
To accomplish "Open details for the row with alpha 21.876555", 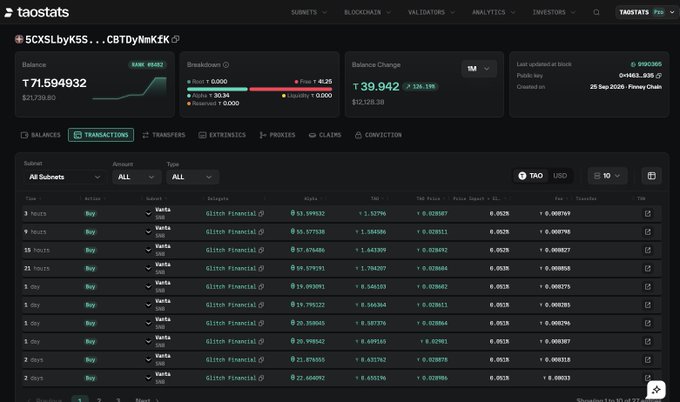I will coord(647,360).
